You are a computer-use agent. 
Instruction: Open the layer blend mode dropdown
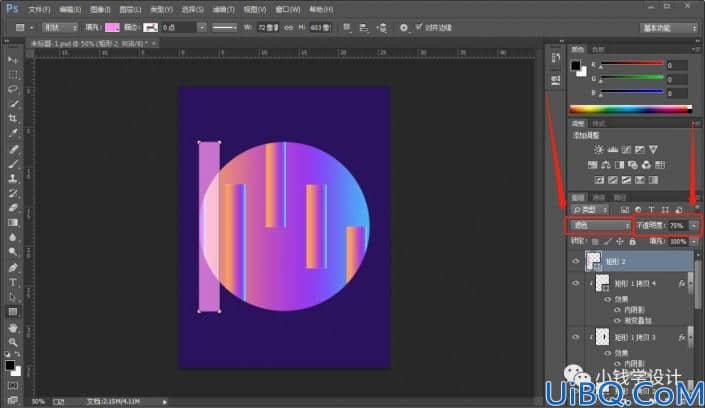coord(600,225)
